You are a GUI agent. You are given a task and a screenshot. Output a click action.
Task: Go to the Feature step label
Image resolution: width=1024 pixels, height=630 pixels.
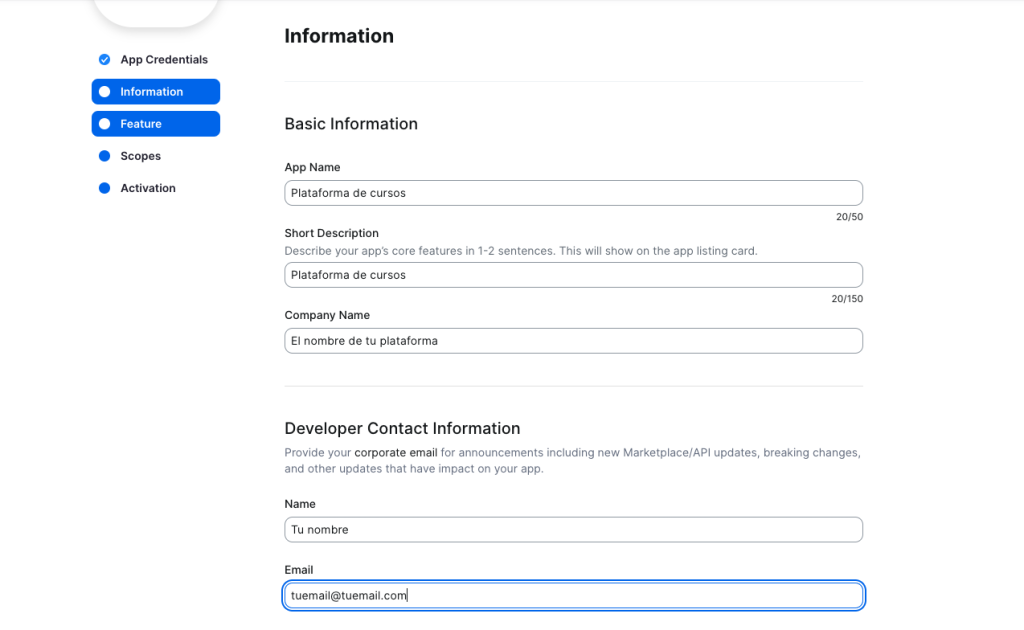(141, 124)
